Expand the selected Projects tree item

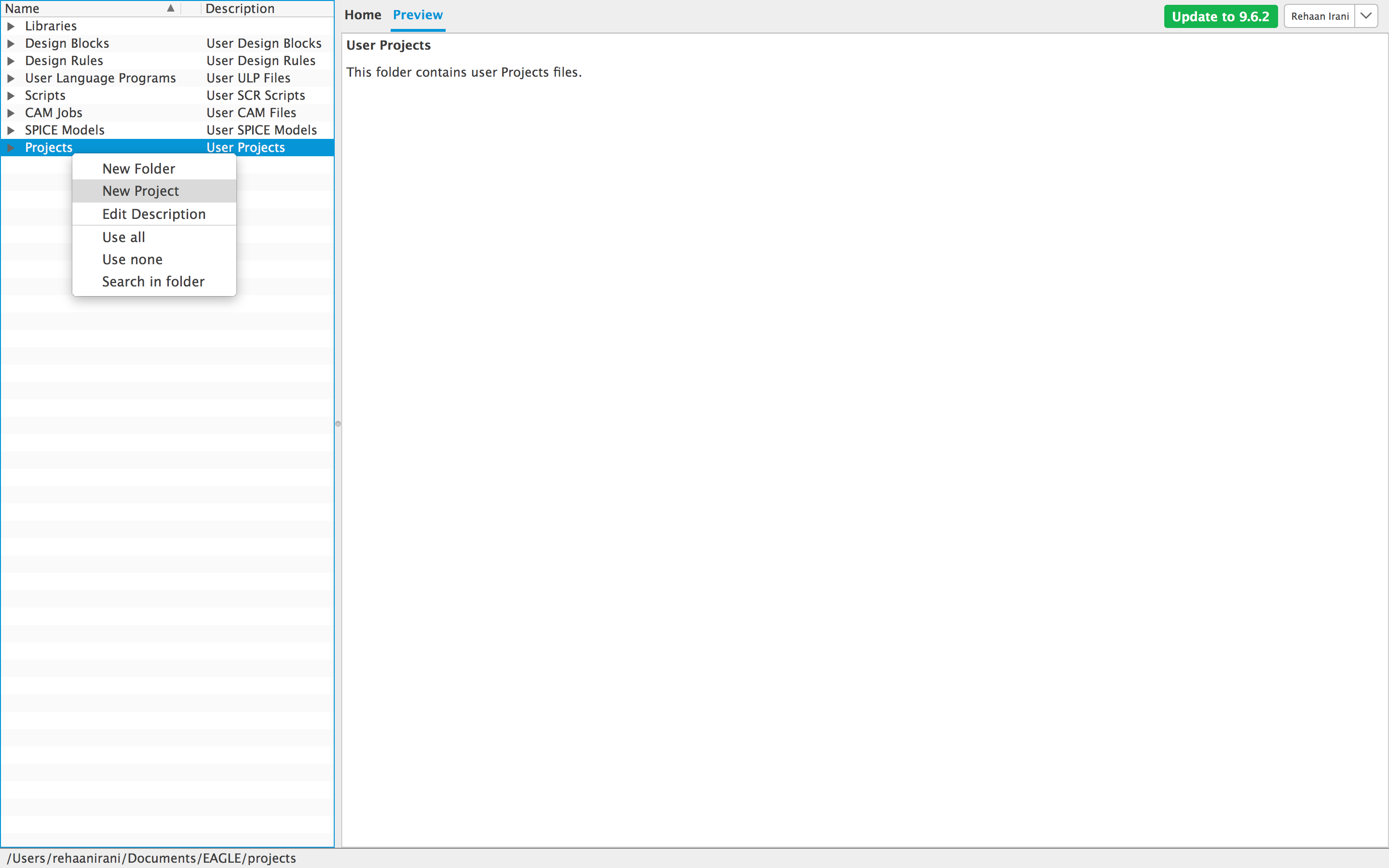pyautogui.click(x=12, y=148)
